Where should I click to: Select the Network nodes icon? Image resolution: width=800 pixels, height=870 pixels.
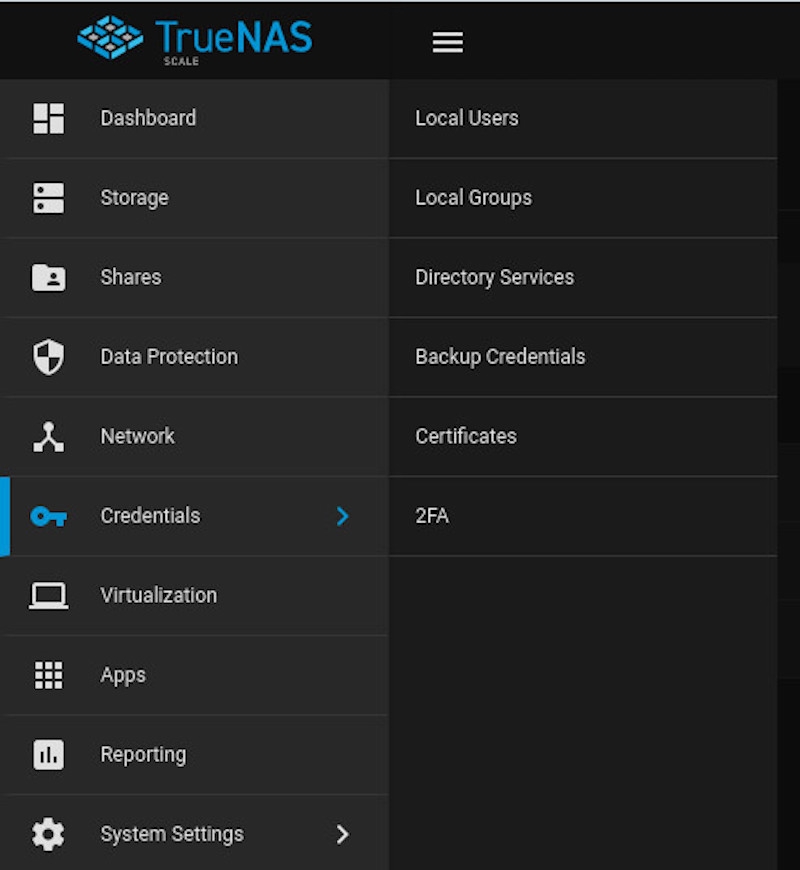pos(47,436)
